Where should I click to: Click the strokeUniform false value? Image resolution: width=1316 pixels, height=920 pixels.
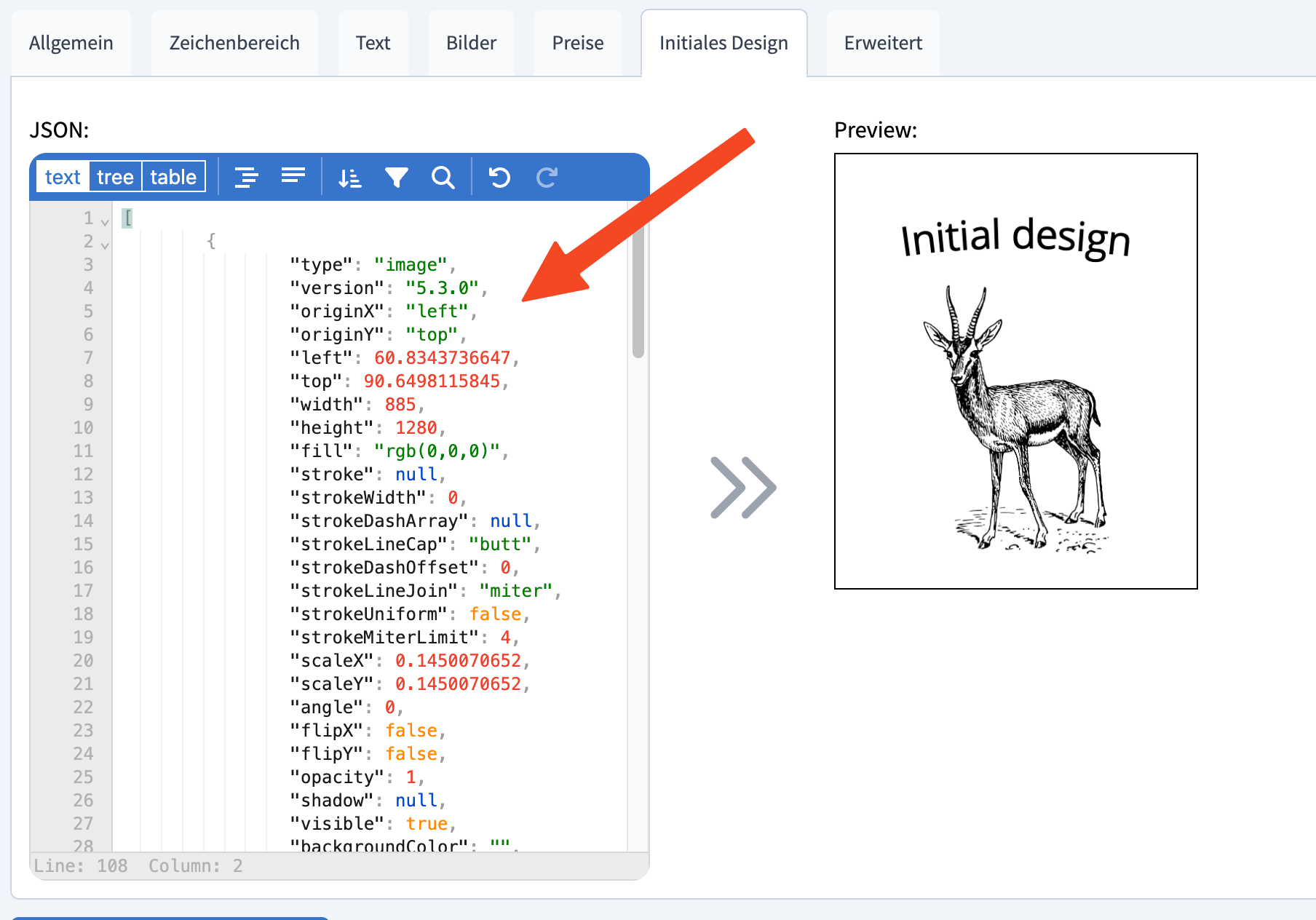(x=495, y=614)
